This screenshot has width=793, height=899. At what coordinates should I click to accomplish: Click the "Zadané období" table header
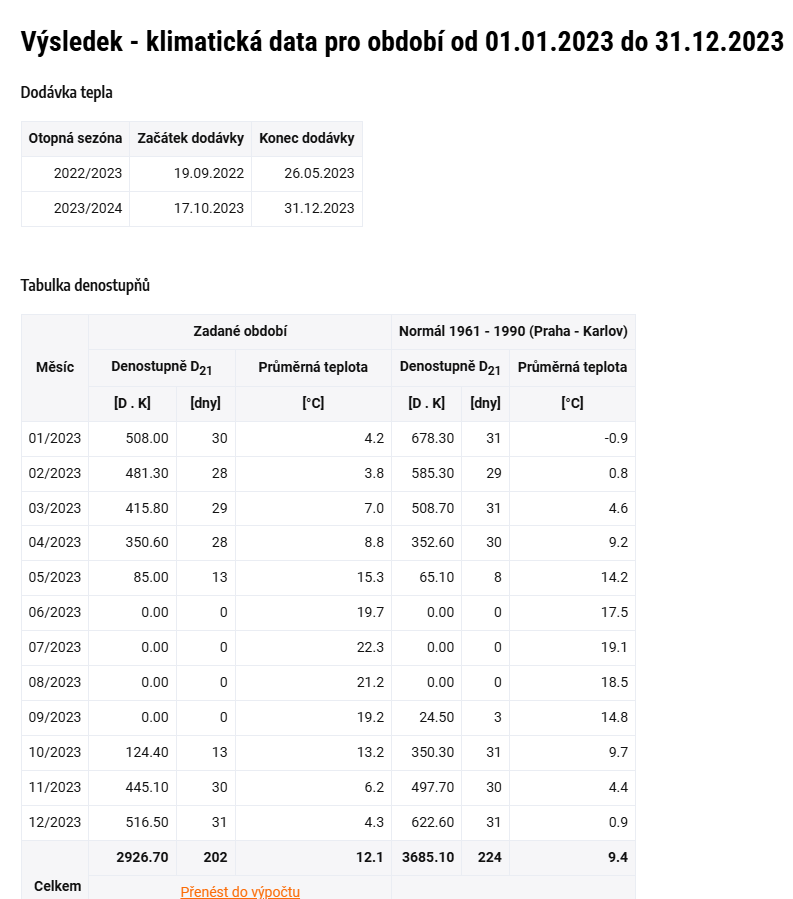[x=240, y=331]
